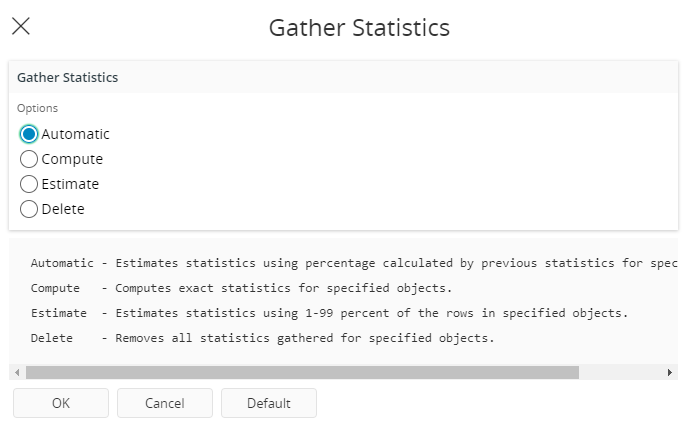The height and width of the screenshot is (424, 687).
Task: Click the scrollbar's right arrow
Action: click(670, 372)
